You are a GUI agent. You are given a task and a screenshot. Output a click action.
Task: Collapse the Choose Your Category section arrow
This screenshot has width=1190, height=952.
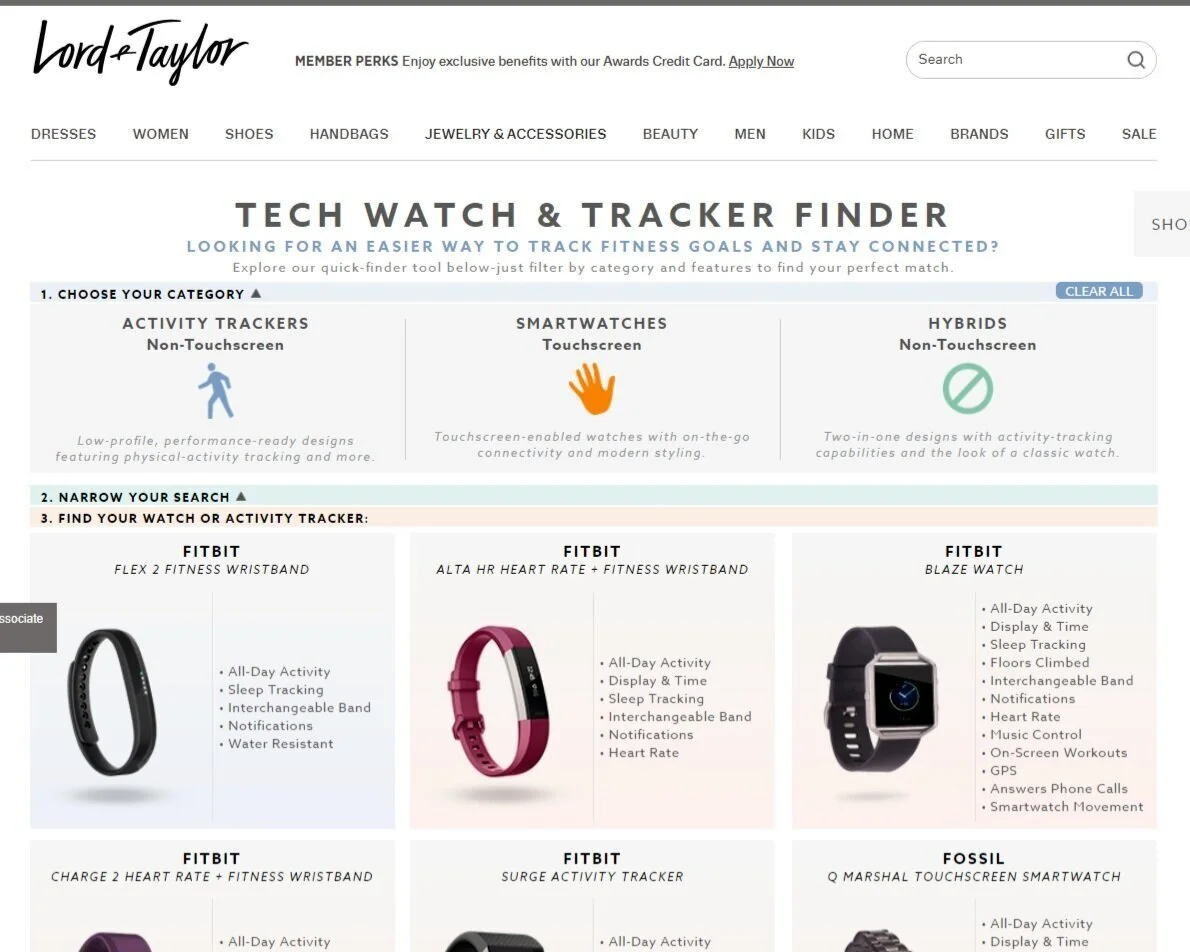pos(256,294)
